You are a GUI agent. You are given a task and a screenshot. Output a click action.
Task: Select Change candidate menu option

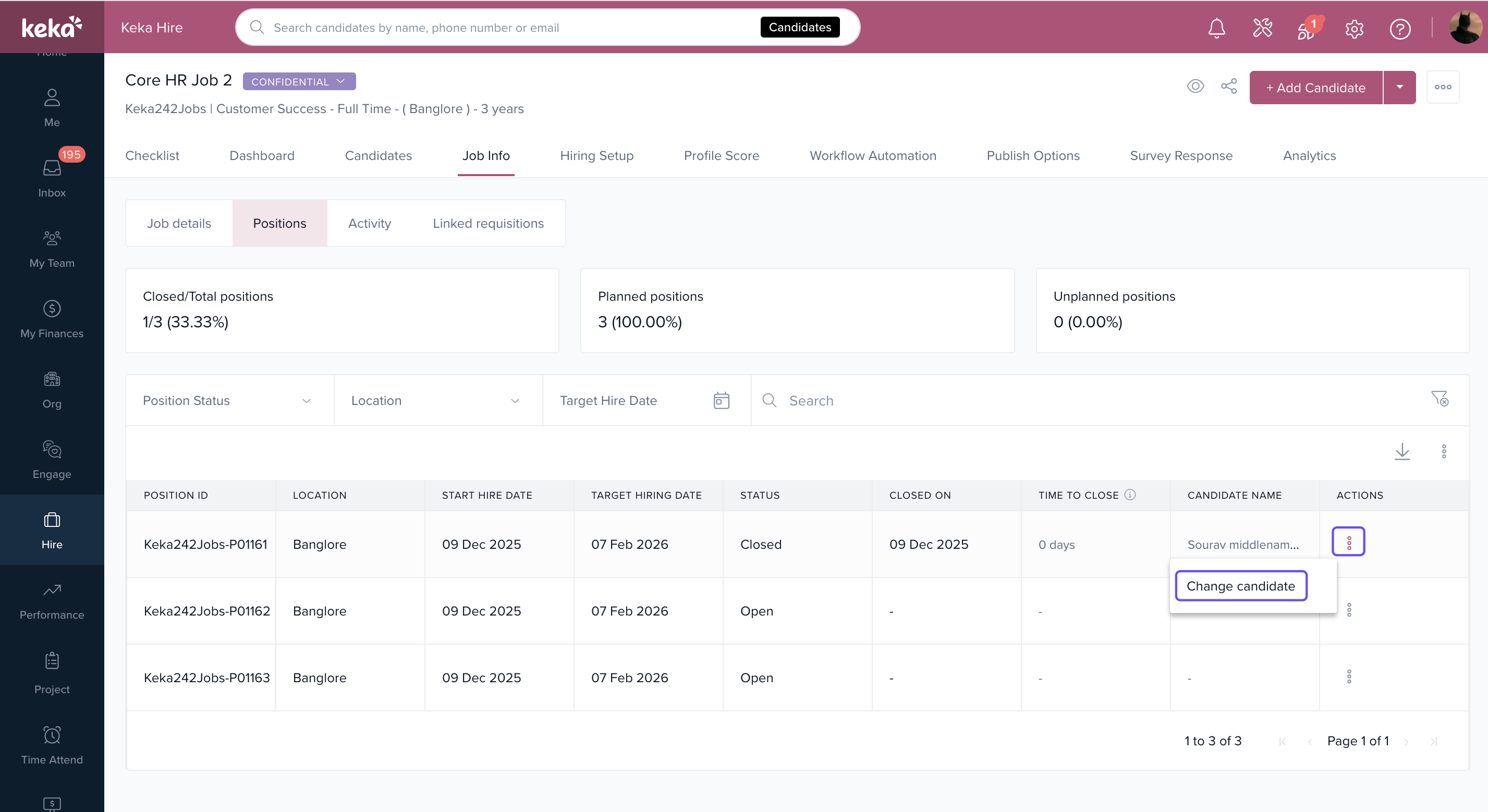(x=1240, y=586)
